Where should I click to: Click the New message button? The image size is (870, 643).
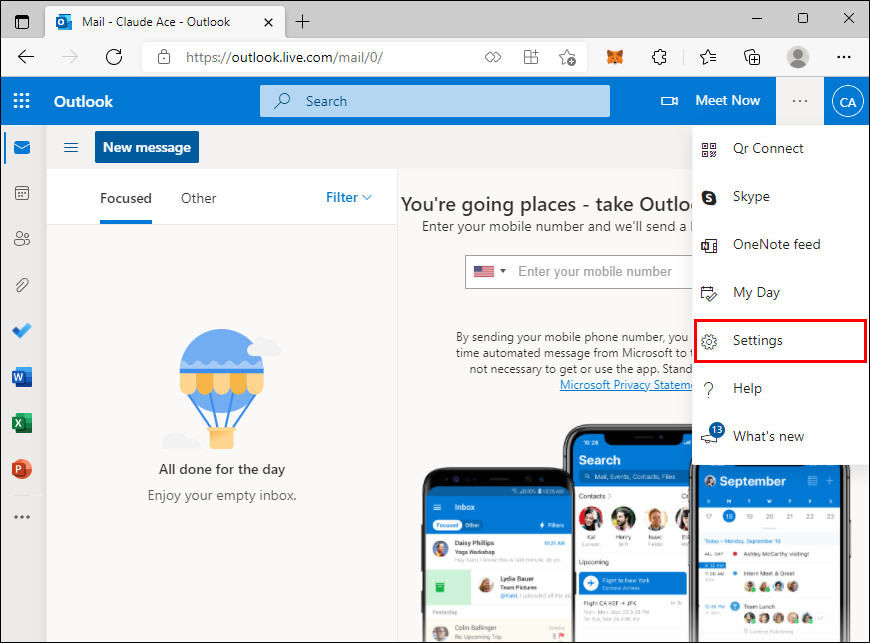point(147,147)
